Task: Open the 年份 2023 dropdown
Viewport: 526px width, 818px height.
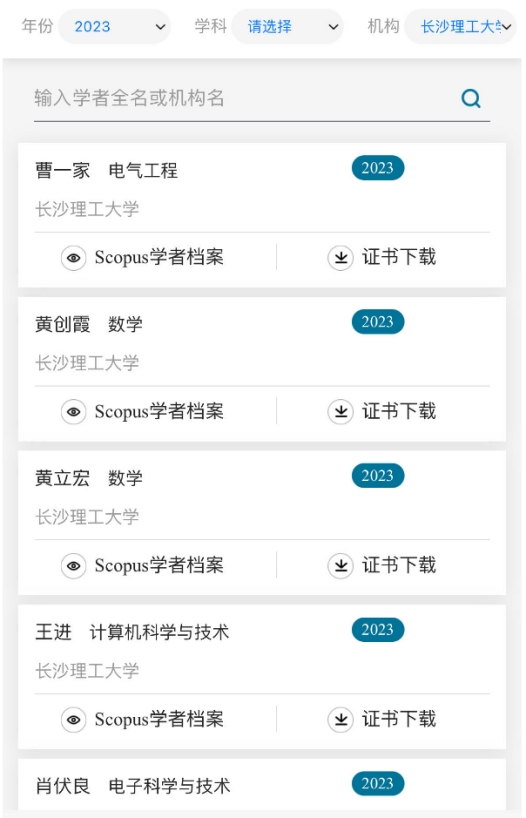Action: tap(114, 26)
